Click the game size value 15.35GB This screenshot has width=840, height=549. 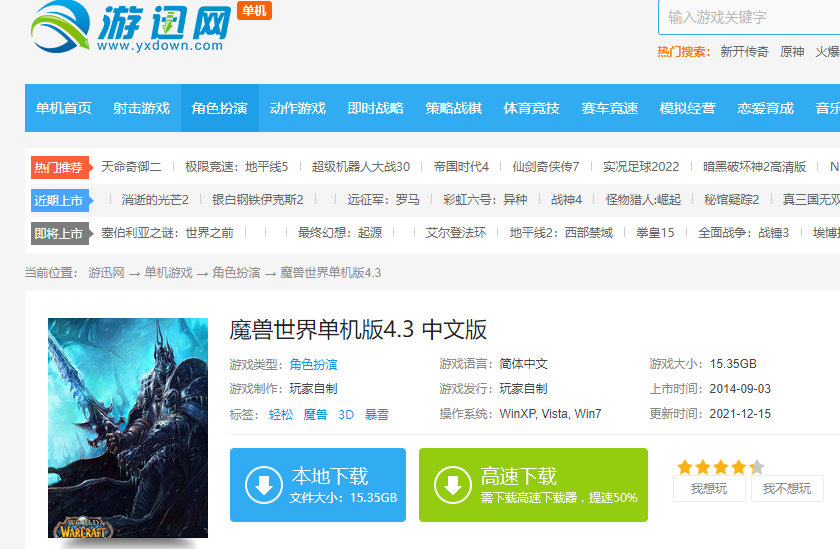tap(733, 364)
